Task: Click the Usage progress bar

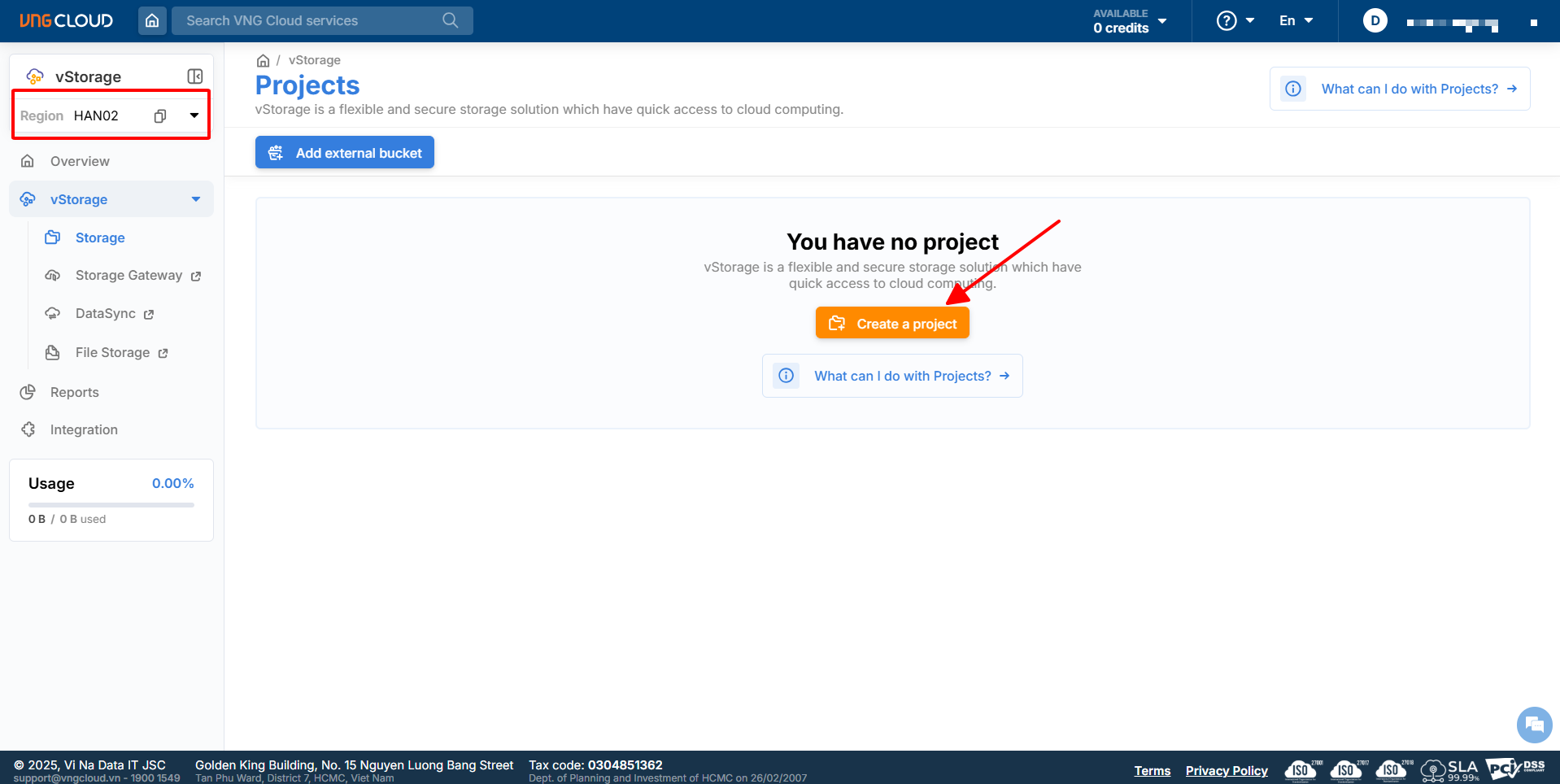Action: pyautogui.click(x=111, y=504)
